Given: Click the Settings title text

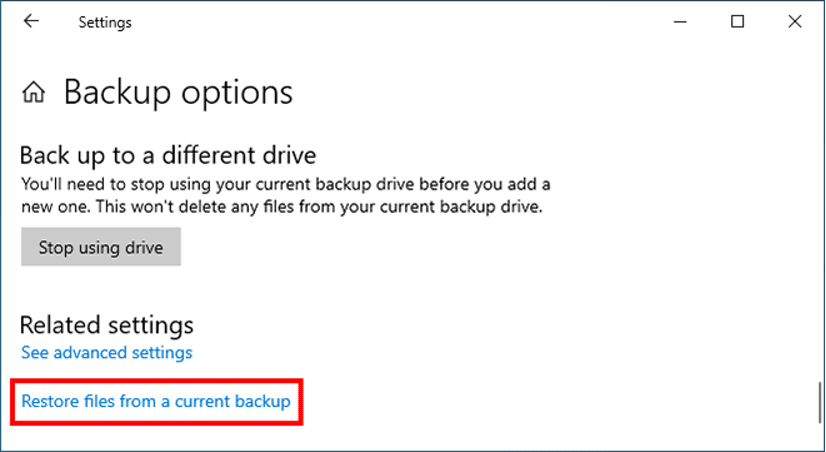Looking at the screenshot, I should pos(105,23).
